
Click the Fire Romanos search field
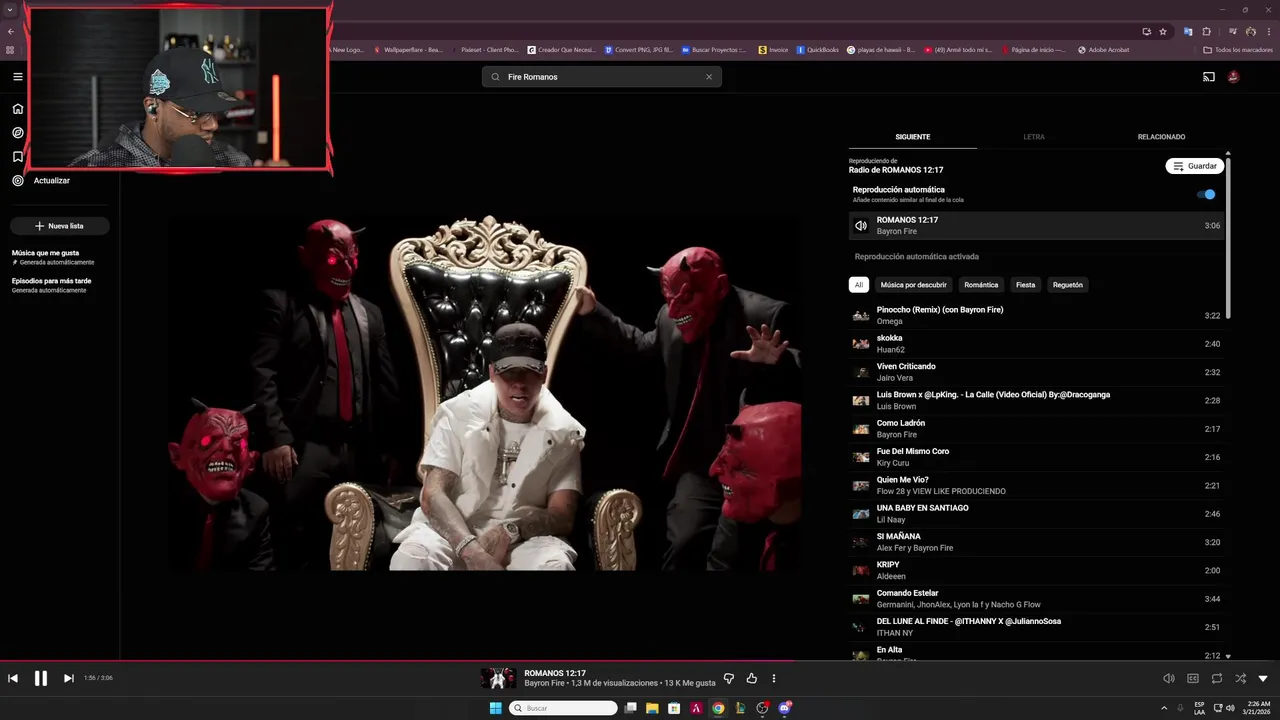(x=602, y=77)
